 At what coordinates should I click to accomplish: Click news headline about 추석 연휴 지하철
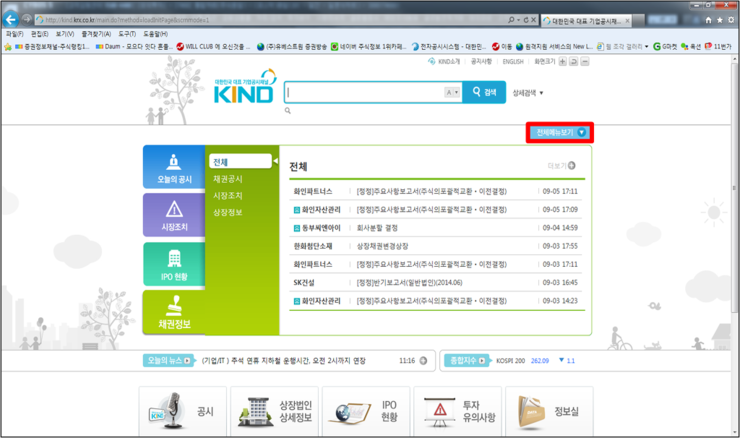(284, 361)
